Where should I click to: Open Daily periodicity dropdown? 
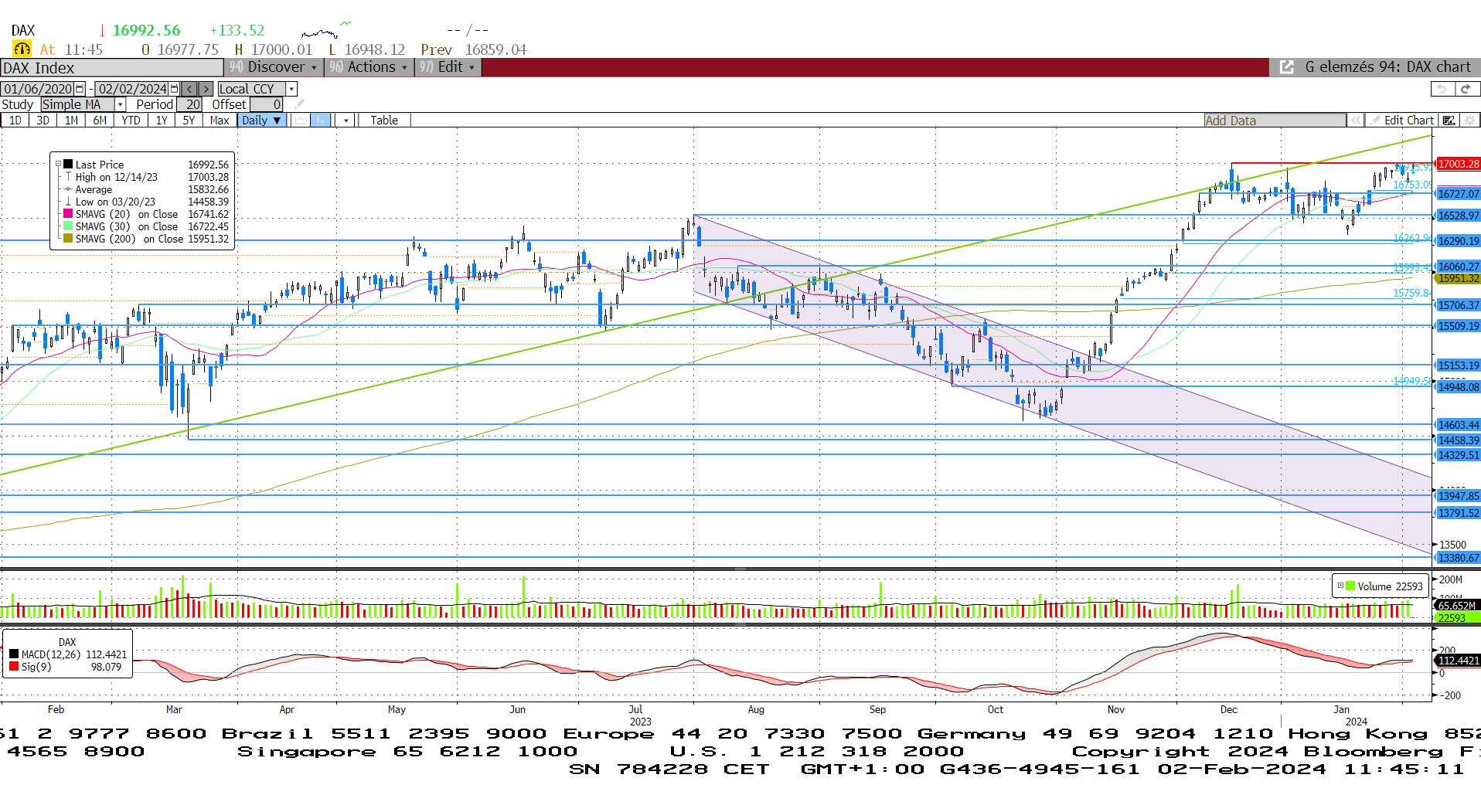coord(262,120)
